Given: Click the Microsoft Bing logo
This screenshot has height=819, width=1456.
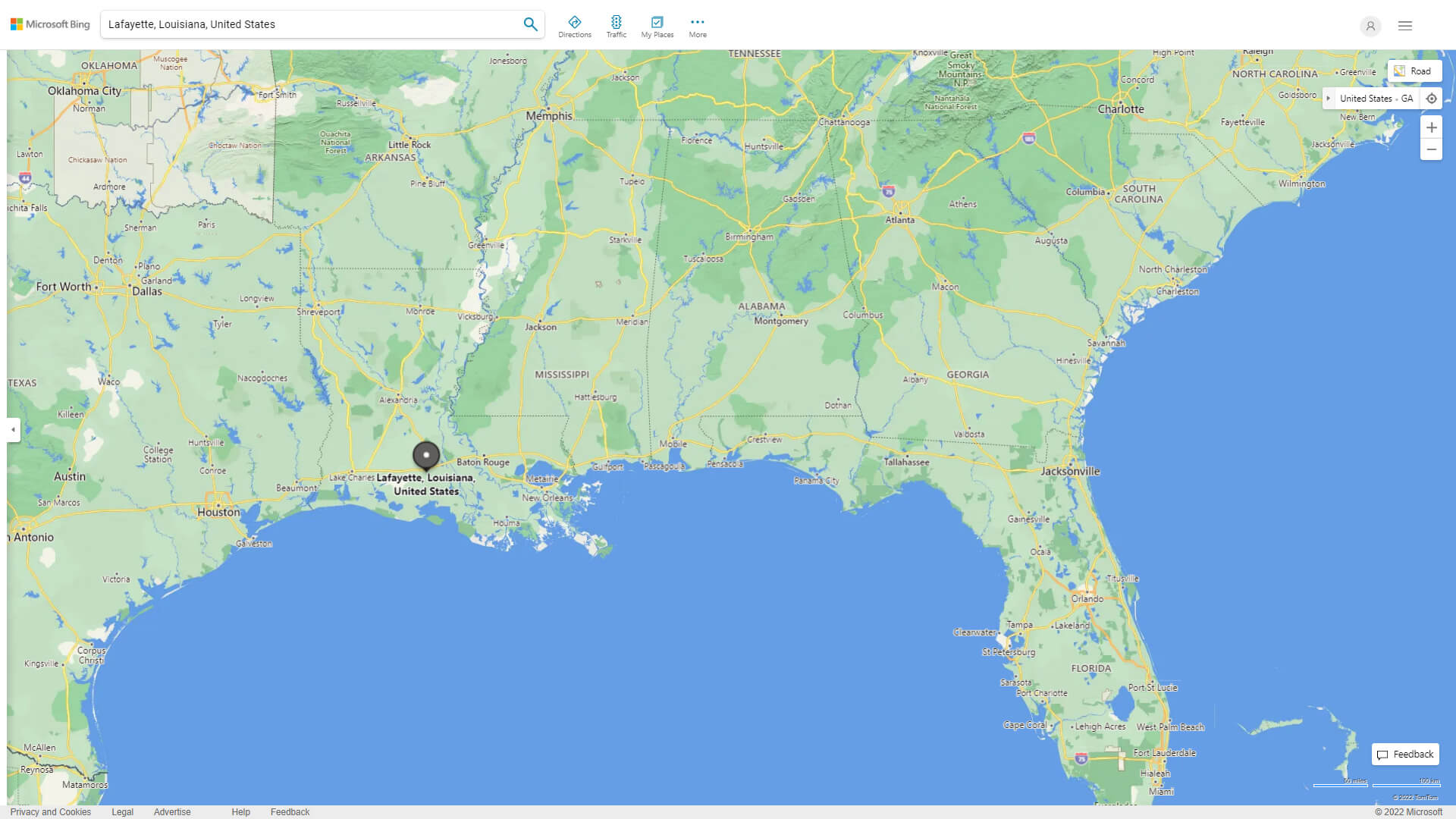Looking at the screenshot, I should tap(49, 24).
